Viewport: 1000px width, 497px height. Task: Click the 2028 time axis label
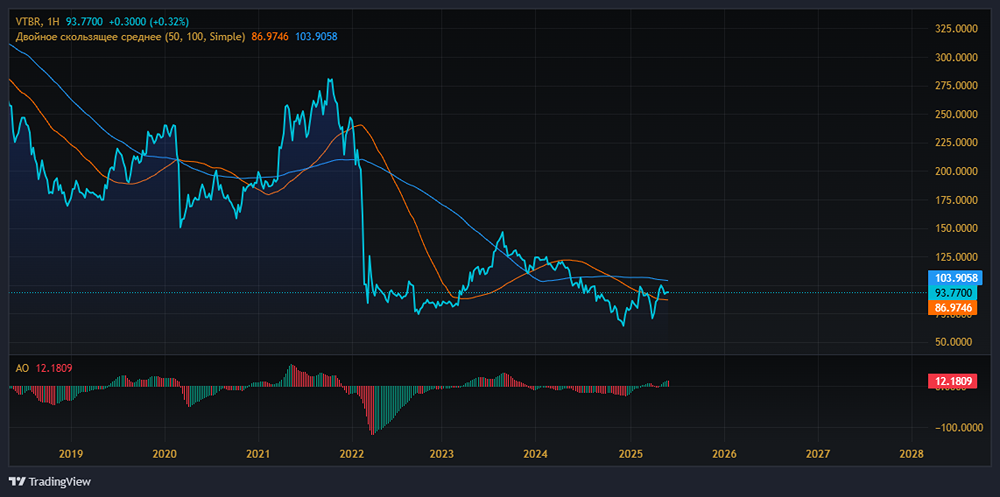point(910,454)
